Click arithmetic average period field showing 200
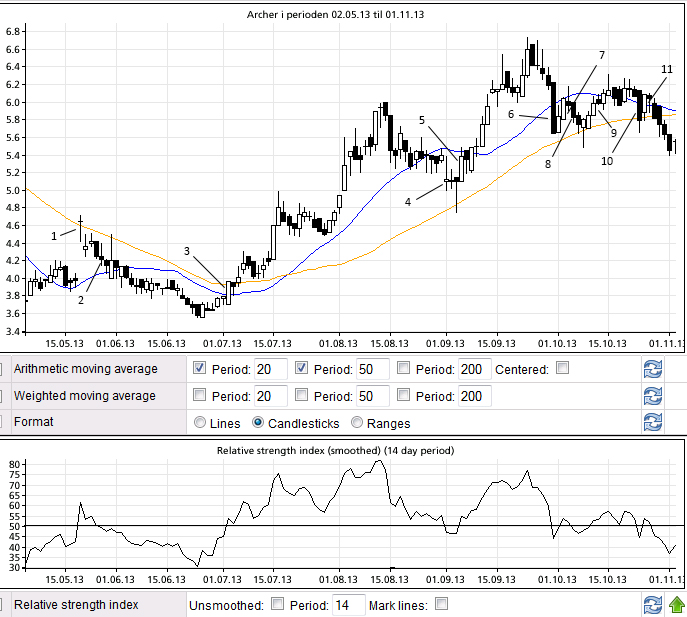Viewport: 687px width, 617px height. coord(475,369)
